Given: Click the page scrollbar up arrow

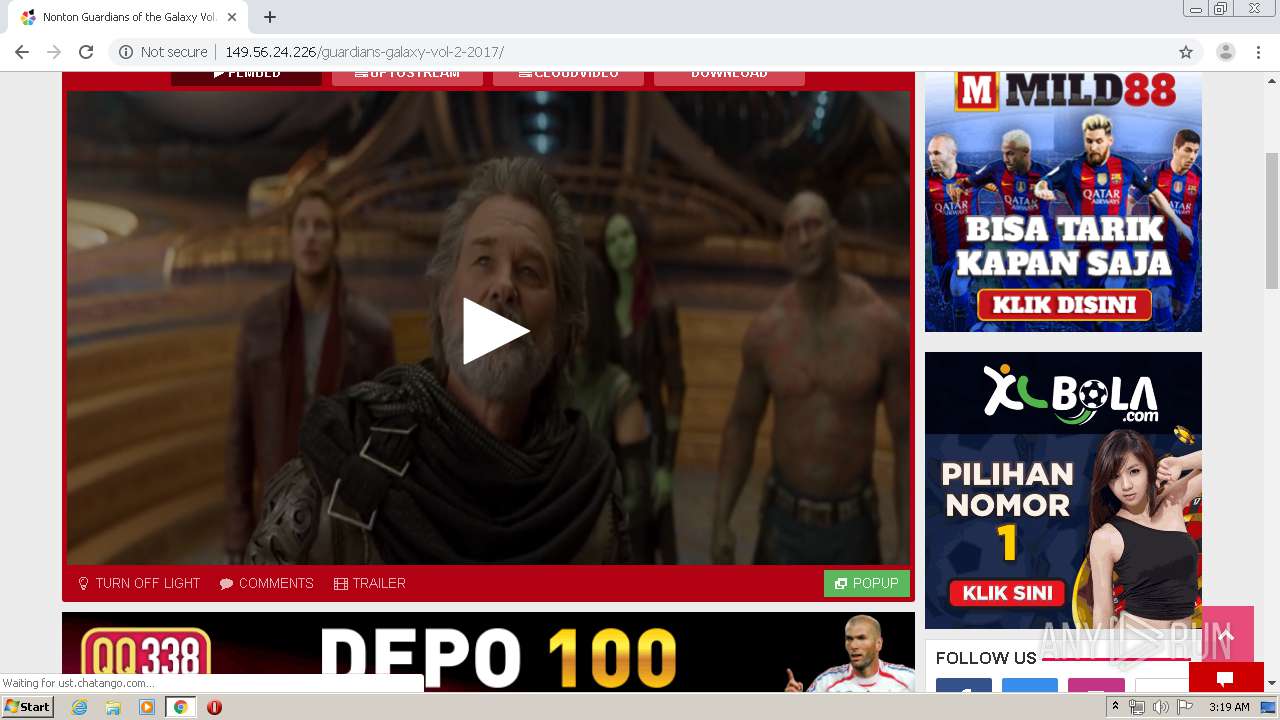Looking at the screenshot, I should pos(1272,80).
